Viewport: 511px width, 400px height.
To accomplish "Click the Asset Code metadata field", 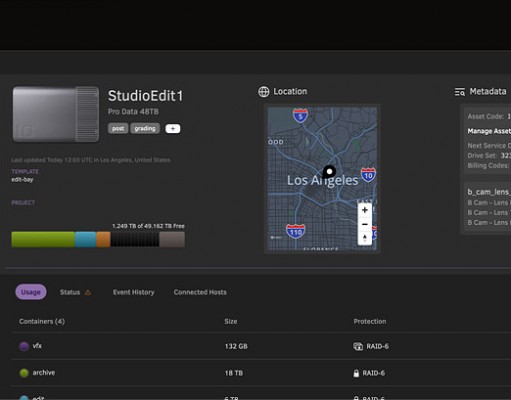I will coord(489,116).
